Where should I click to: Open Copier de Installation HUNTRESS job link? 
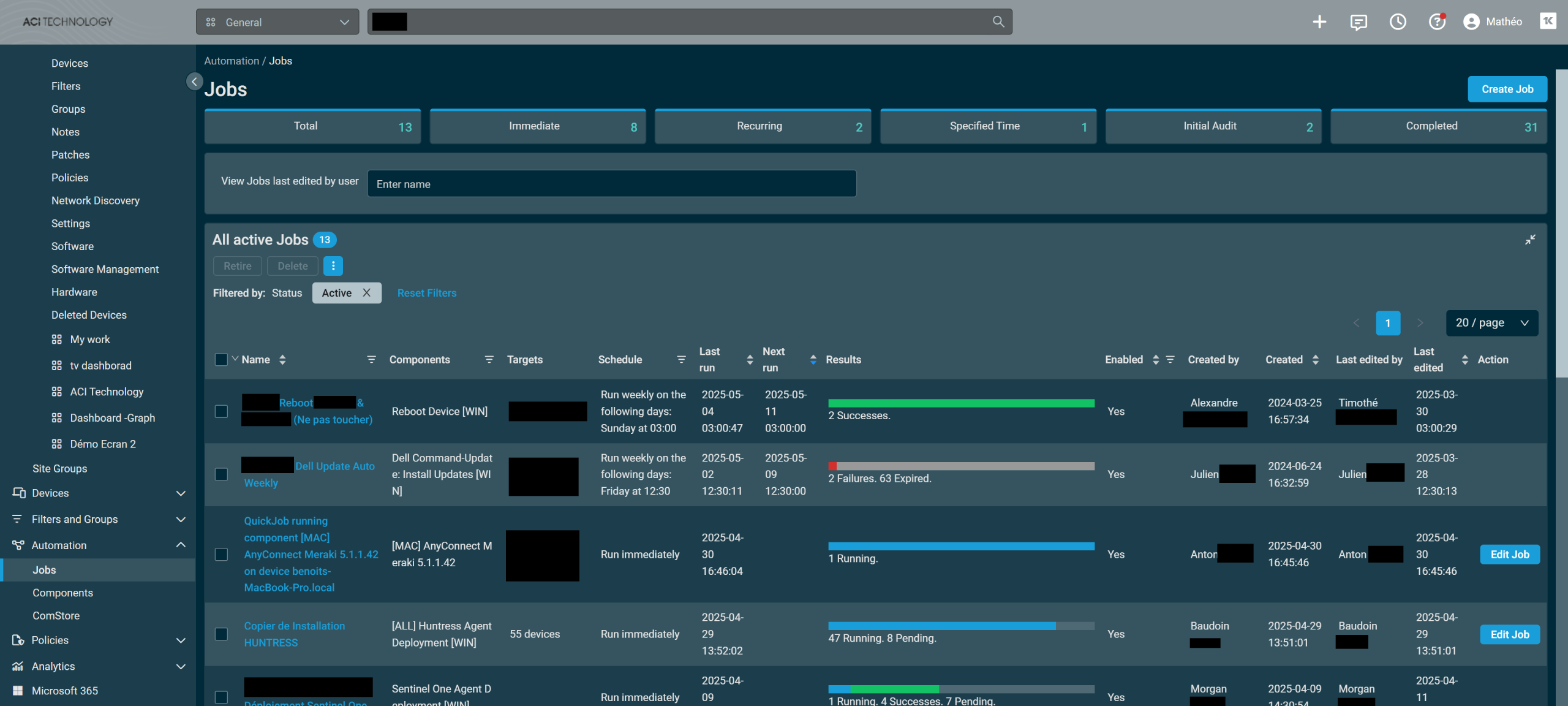295,634
